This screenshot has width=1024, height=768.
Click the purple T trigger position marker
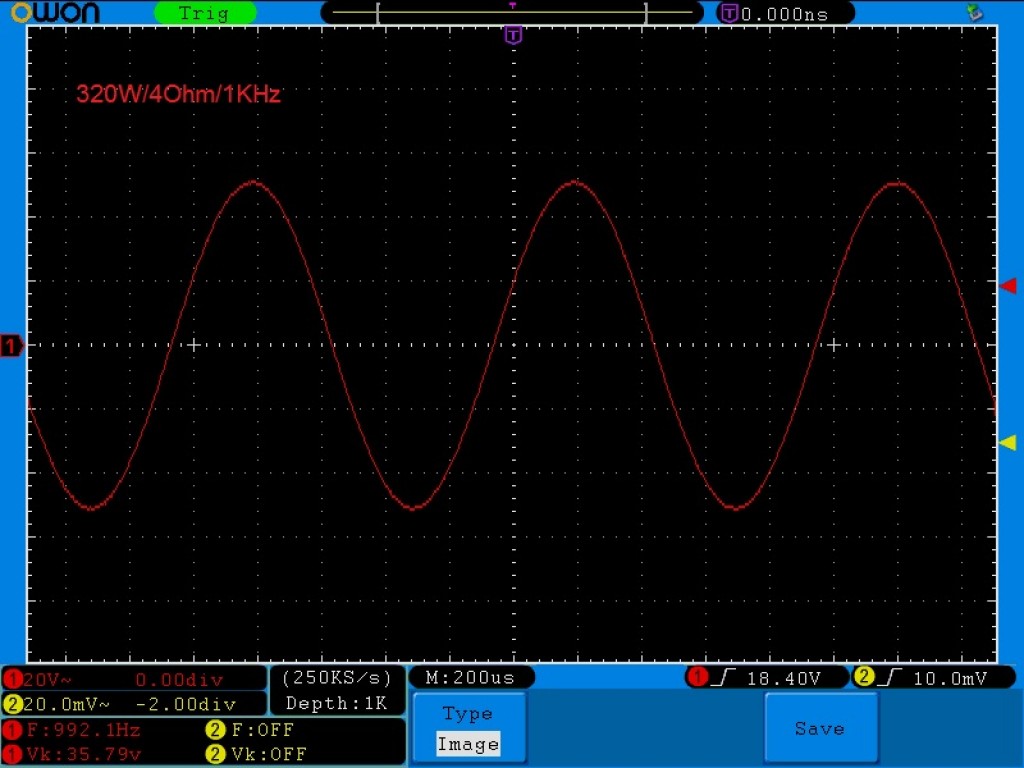(x=513, y=35)
